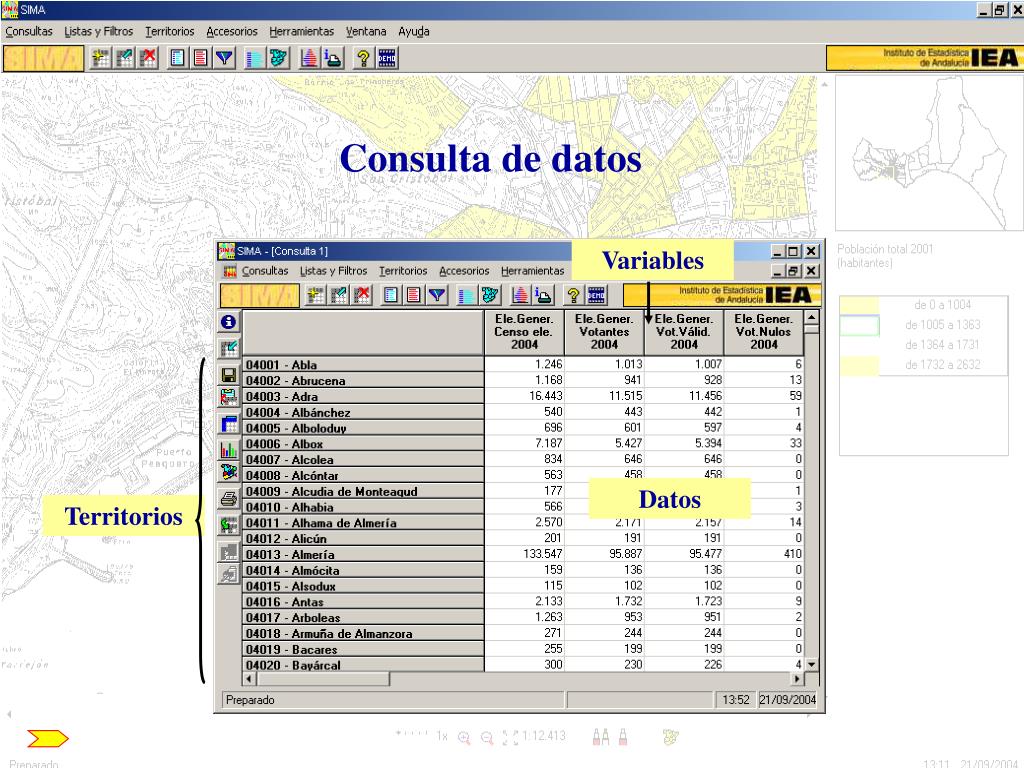Screen dimensions: 1024x768
Task: Click funnel filter icon in main SIMA toolbar
Action: [225, 58]
